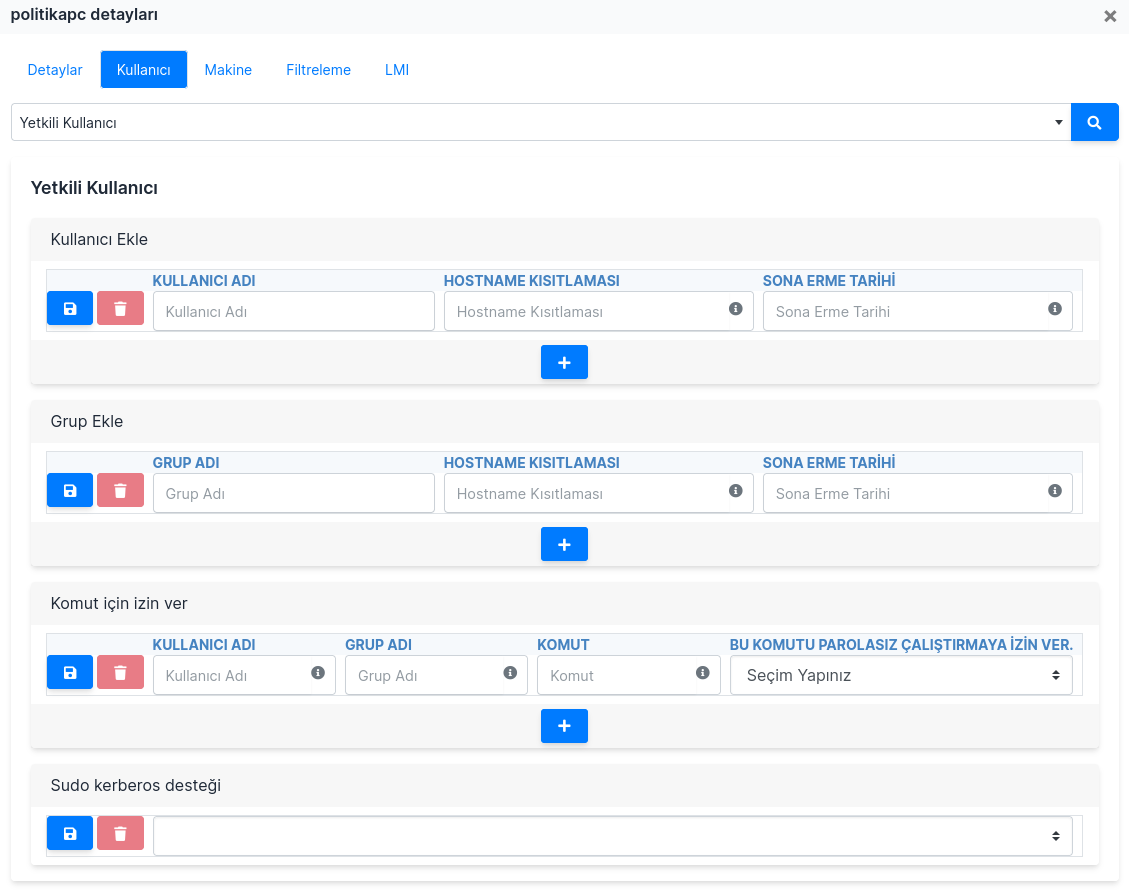
Task: Save the Grup Ekle row
Action: coord(70,490)
